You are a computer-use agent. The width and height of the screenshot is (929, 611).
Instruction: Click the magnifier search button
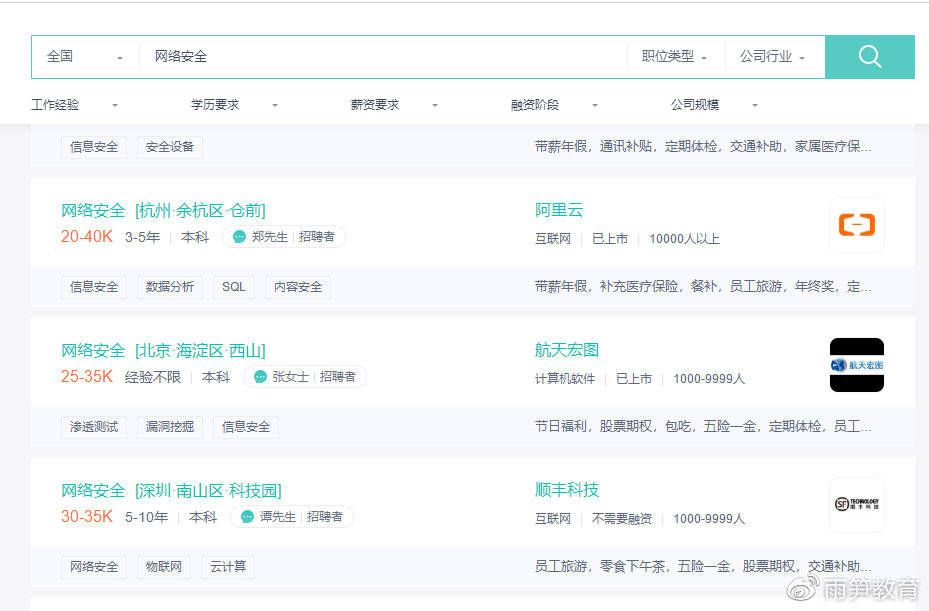click(869, 57)
